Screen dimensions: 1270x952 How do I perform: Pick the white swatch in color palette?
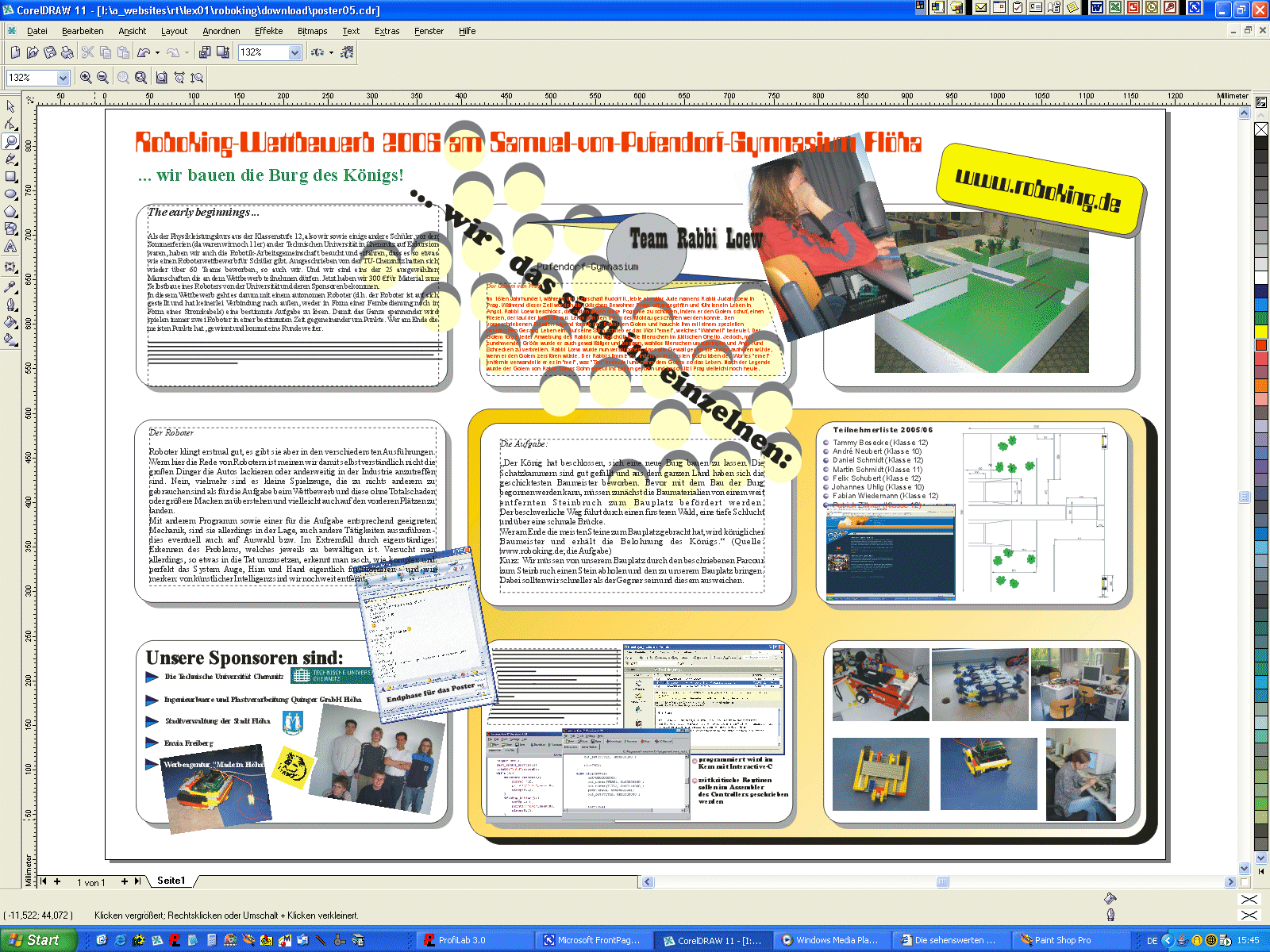tap(1261, 278)
